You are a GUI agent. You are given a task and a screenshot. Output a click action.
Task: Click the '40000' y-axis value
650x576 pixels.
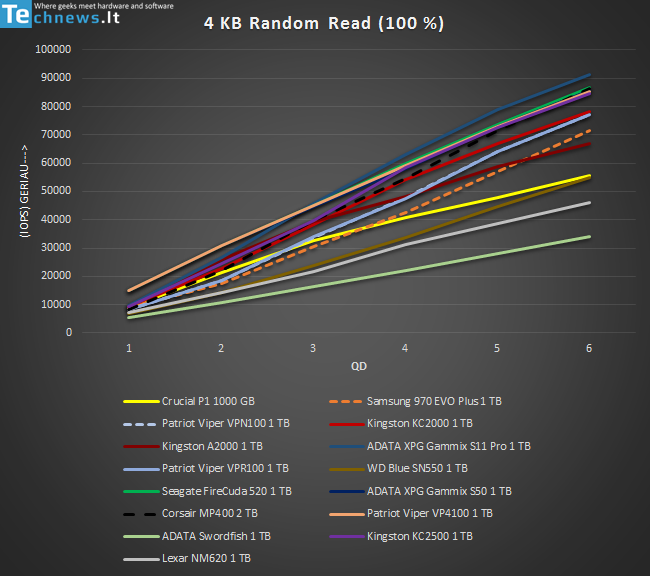(x=56, y=219)
